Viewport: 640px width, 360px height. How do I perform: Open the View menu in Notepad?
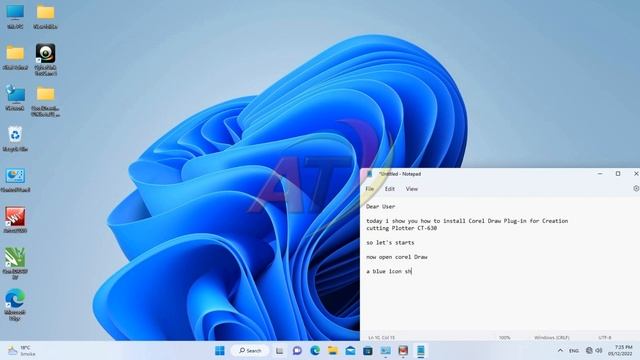[411, 189]
